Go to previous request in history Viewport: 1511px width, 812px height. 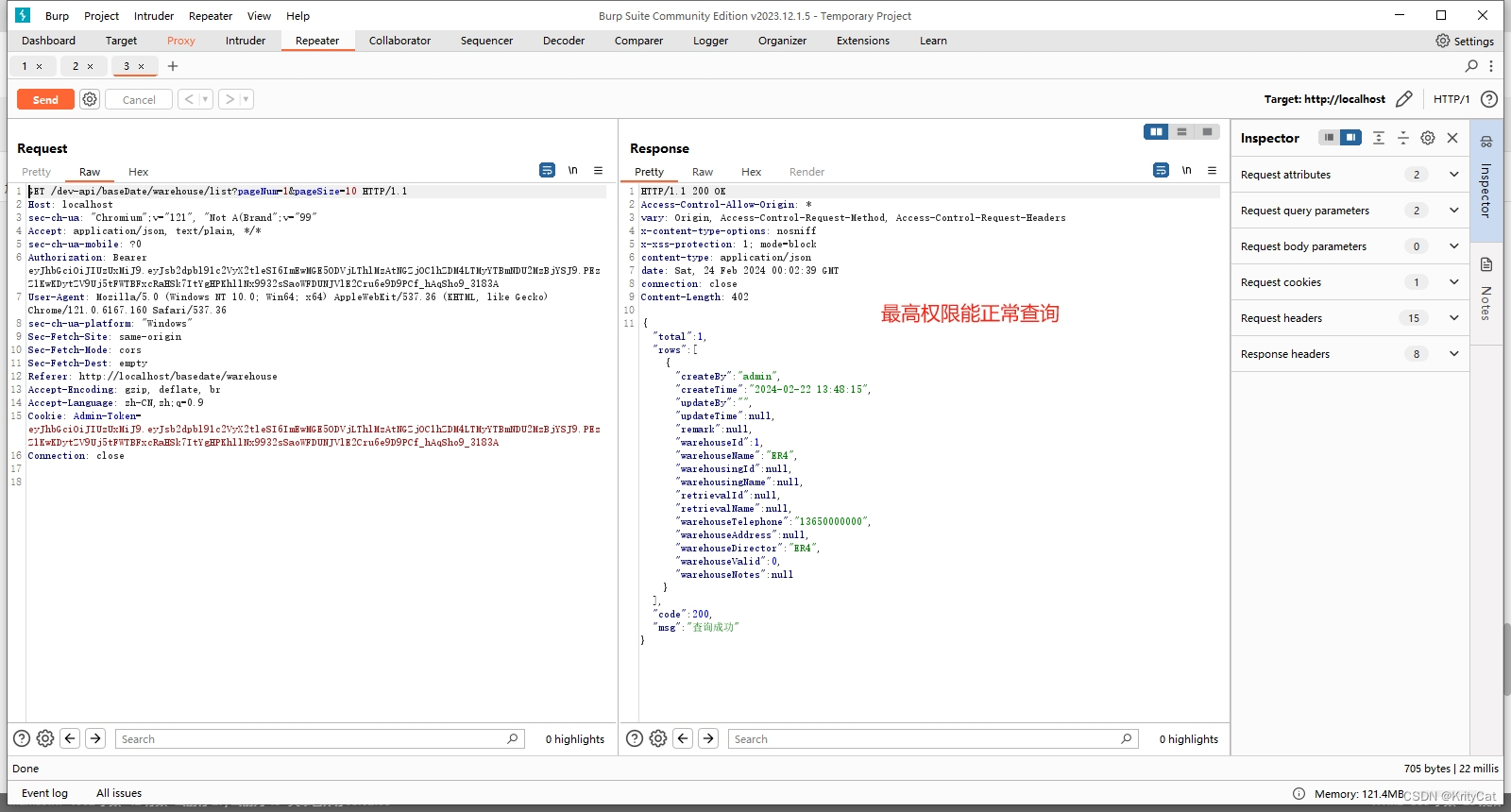pyautogui.click(x=189, y=99)
